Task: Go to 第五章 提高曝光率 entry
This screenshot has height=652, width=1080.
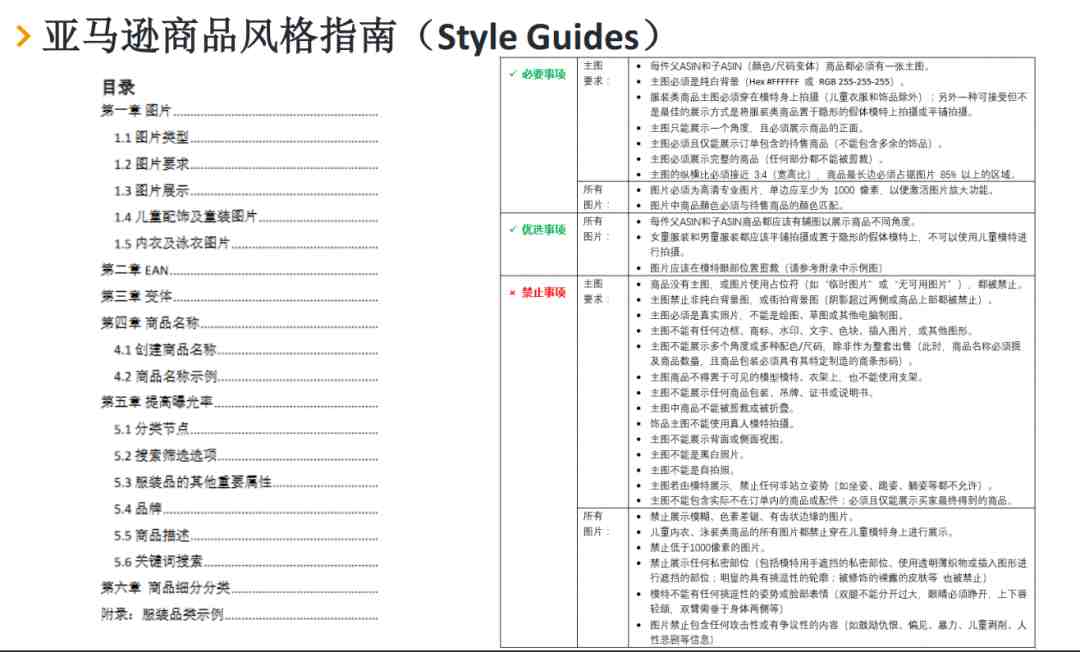Action: tap(240, 402)
